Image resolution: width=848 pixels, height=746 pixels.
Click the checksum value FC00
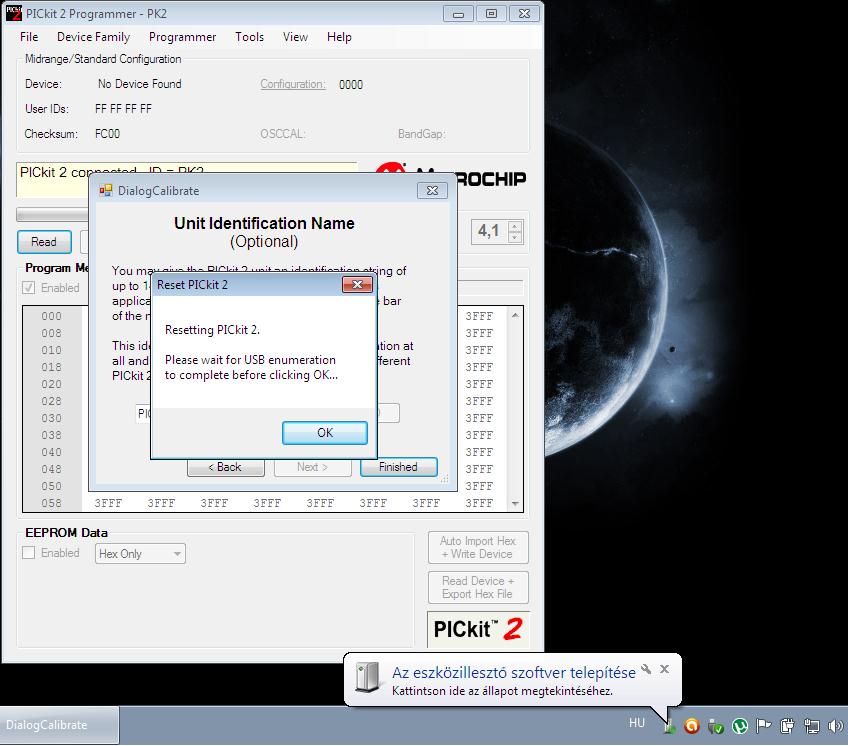[x=108, y=134]
